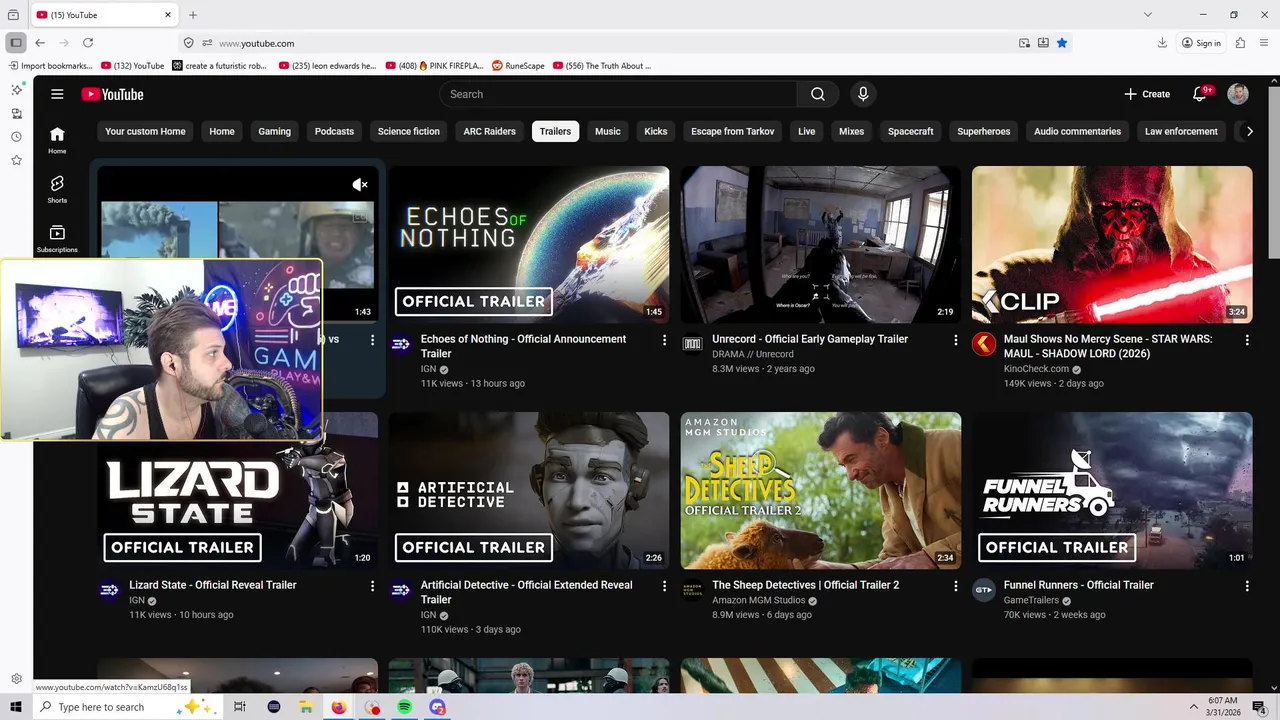Open The Sheep Detectives Official Trailer 2 title
The width and height of the screenshot is (1280, 720).
click(805, 585)
